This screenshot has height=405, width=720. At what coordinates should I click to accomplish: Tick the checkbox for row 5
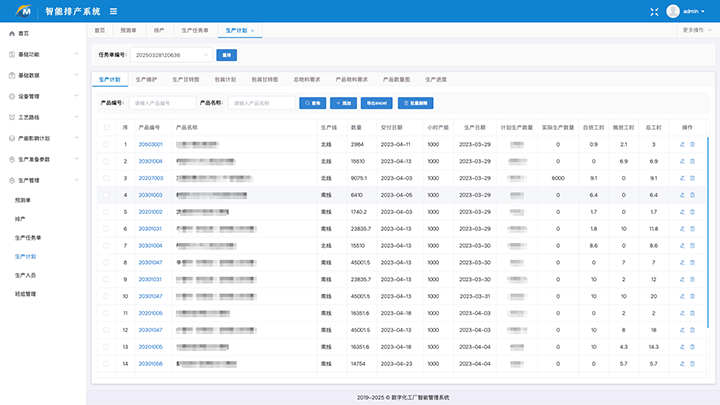106,212
